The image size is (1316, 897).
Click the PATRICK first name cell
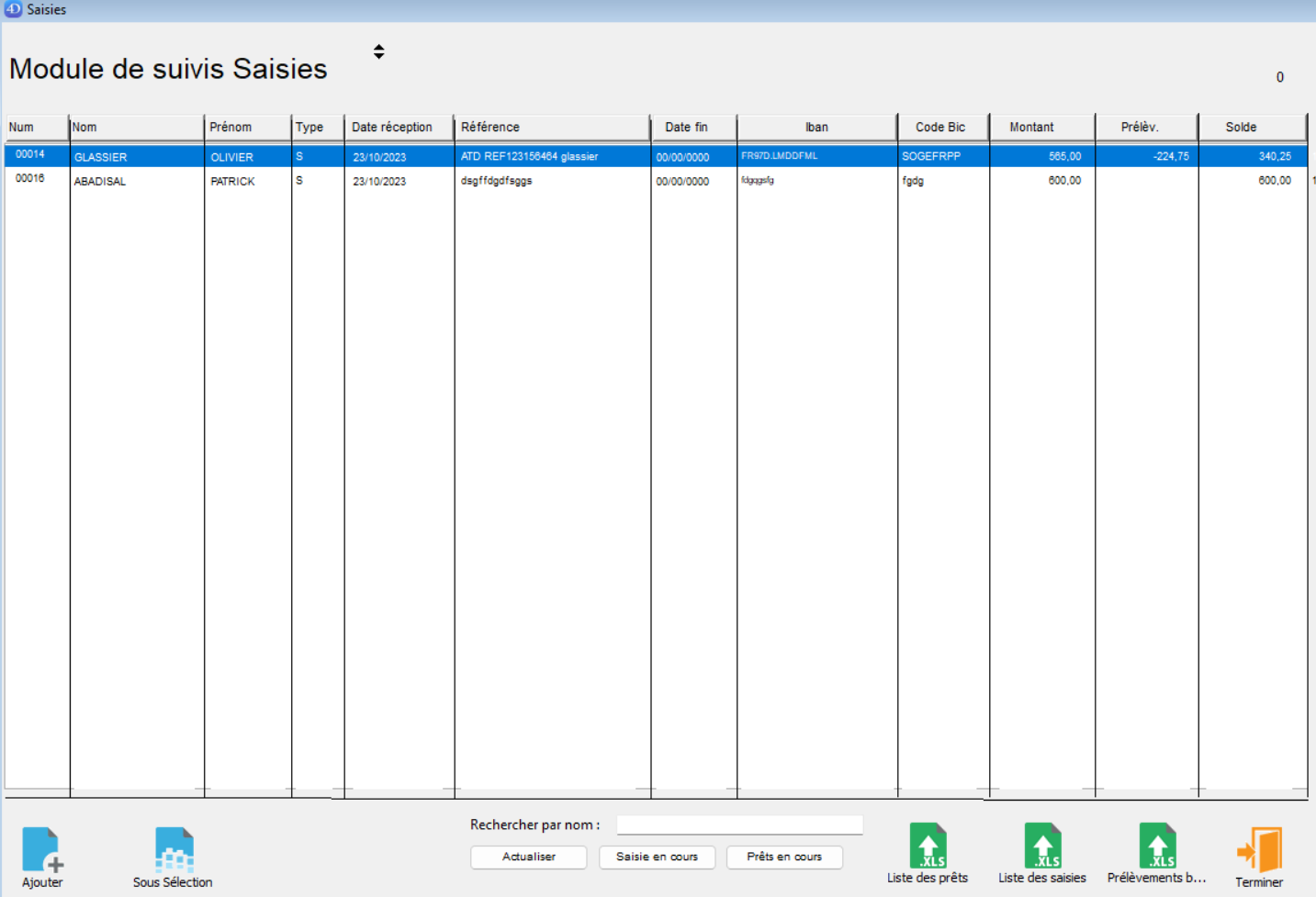232,182
